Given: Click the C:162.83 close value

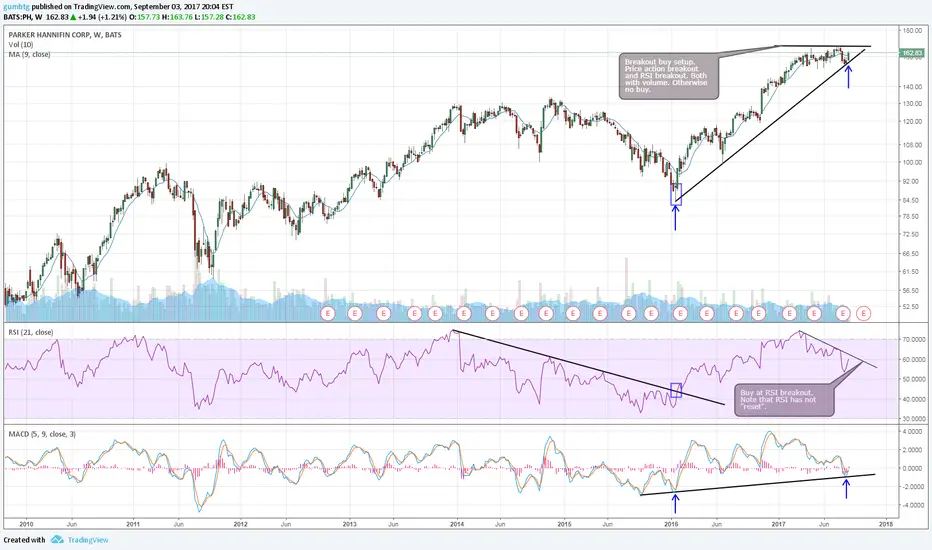Looking at the screenshot, I should click(x=240, y=17).
